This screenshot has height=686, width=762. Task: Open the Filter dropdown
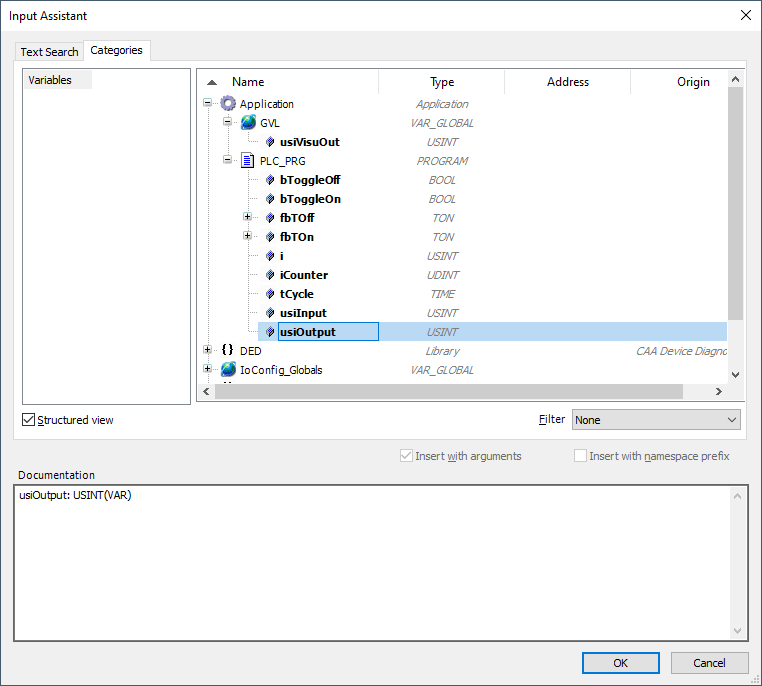click(655, 420)
